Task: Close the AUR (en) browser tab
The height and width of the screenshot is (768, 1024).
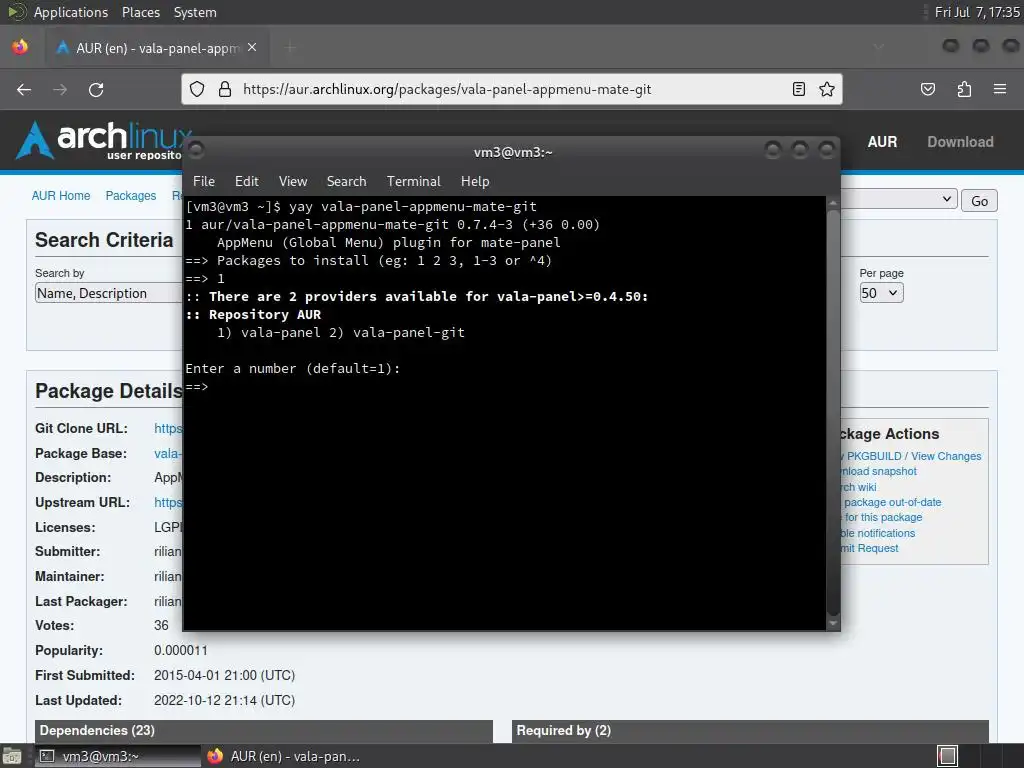Action: (252, 48)
